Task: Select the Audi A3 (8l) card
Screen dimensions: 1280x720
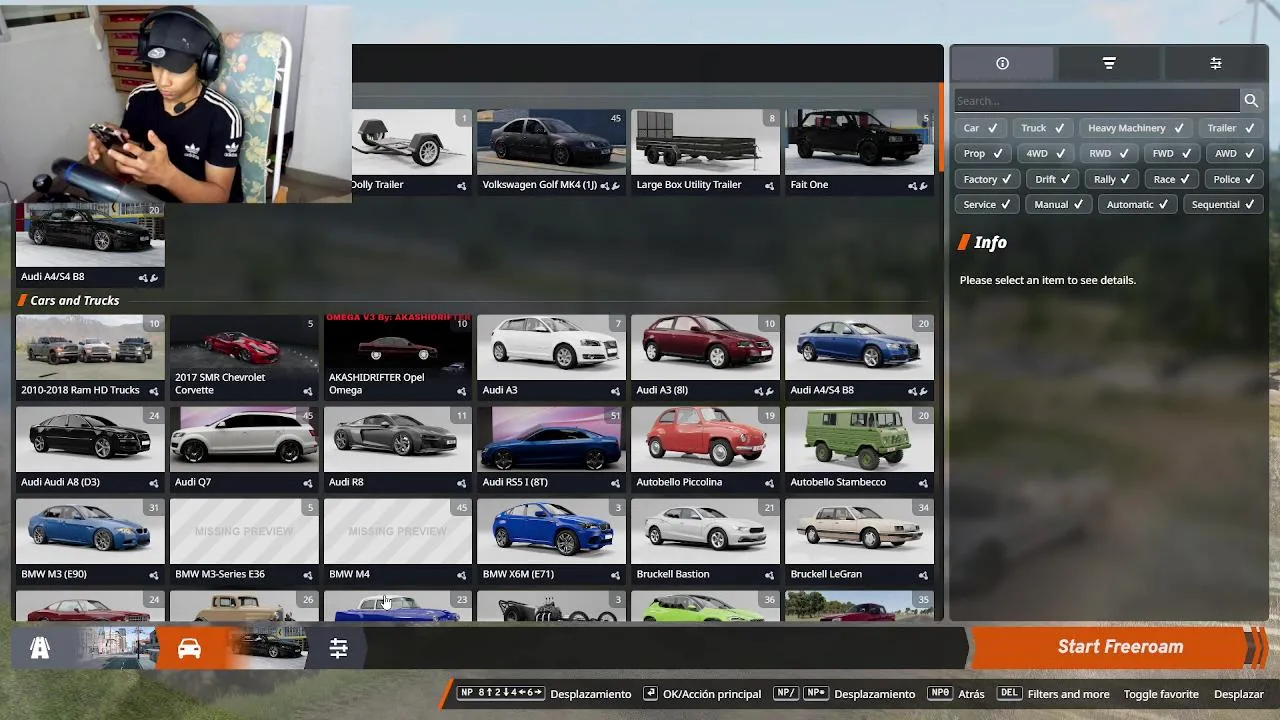Action: click(705, 357)
